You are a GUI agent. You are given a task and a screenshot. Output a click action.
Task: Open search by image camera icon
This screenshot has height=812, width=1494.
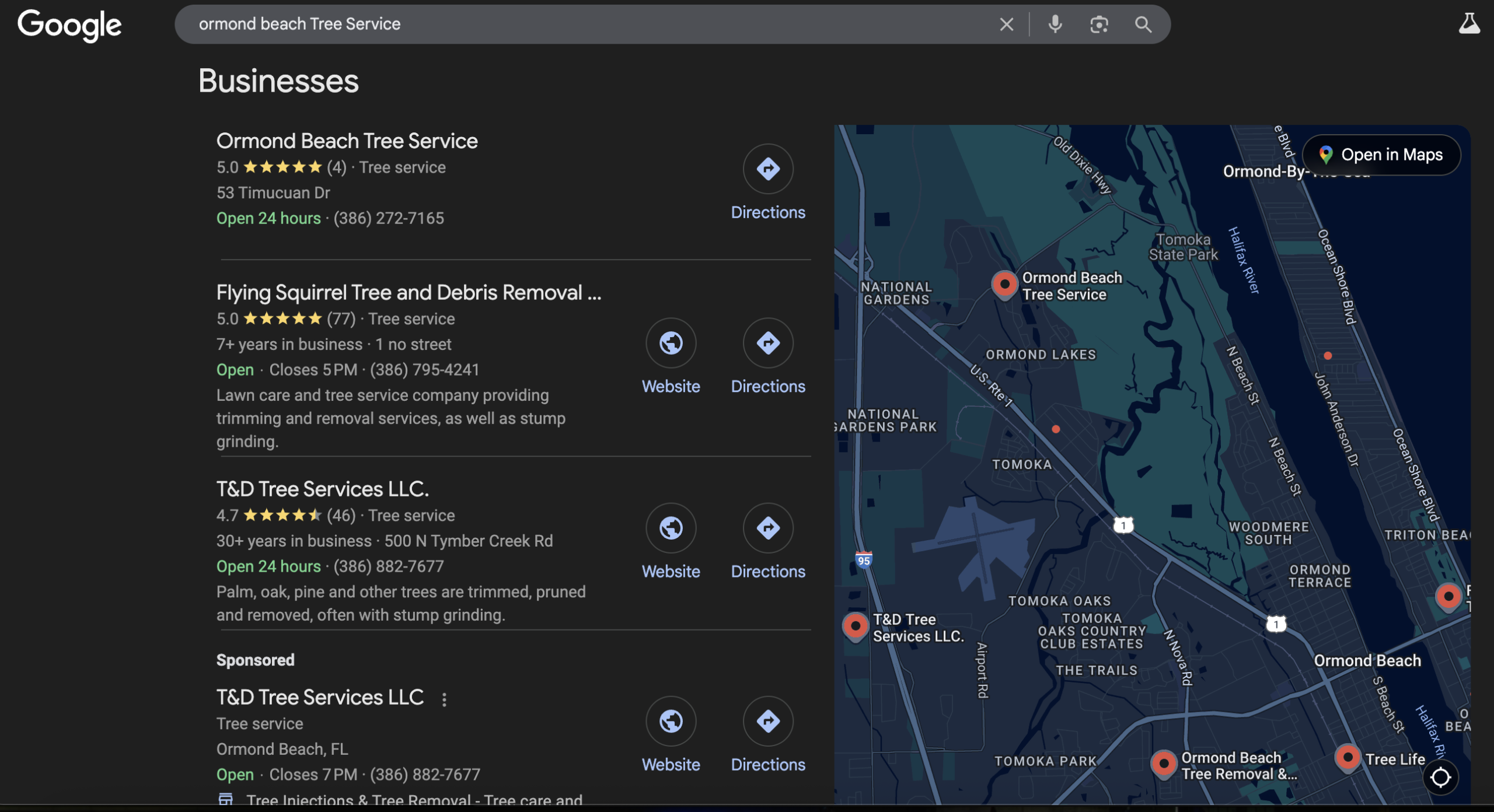(1099, 24)
